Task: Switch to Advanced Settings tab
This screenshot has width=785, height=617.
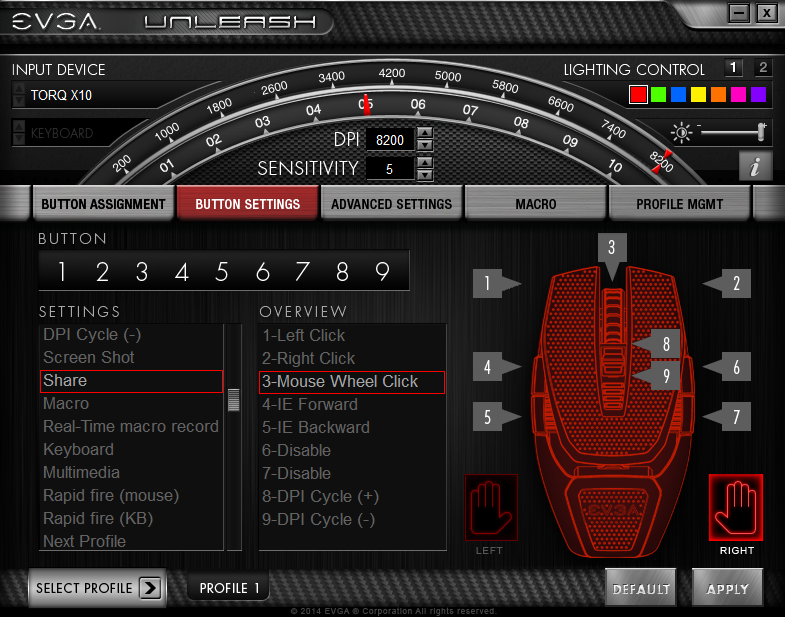Action: (x=391, y=204)
